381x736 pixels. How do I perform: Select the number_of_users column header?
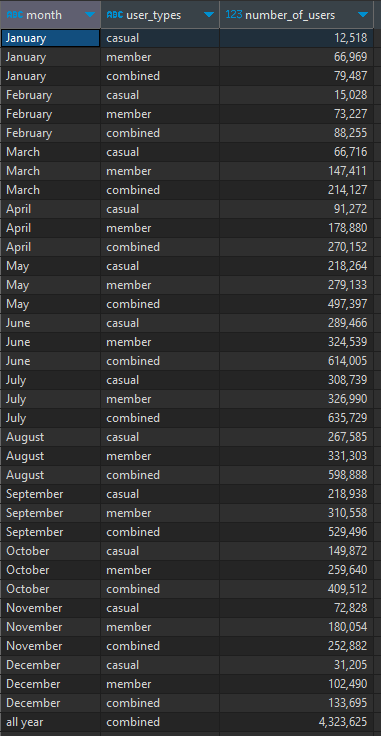click(297, 15)
